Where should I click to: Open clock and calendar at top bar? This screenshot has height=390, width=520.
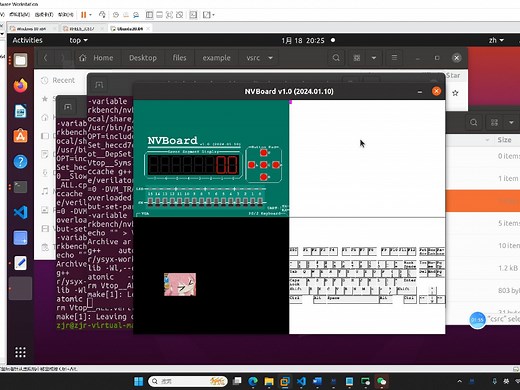303,40
